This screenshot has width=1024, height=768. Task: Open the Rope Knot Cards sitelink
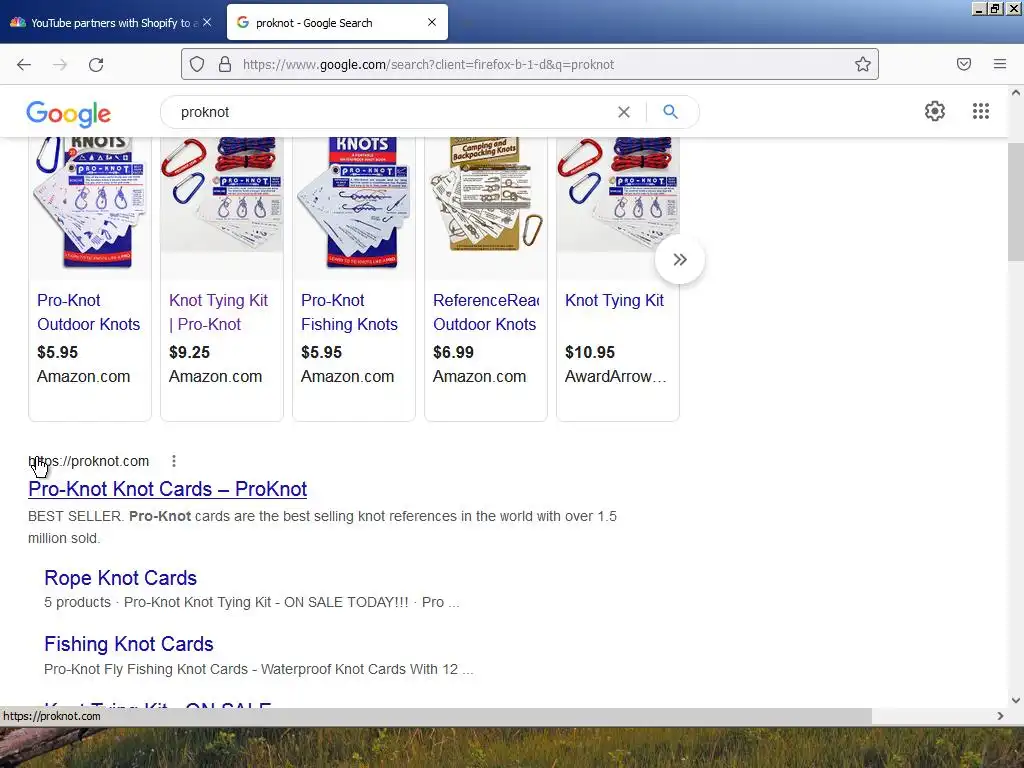120,577
